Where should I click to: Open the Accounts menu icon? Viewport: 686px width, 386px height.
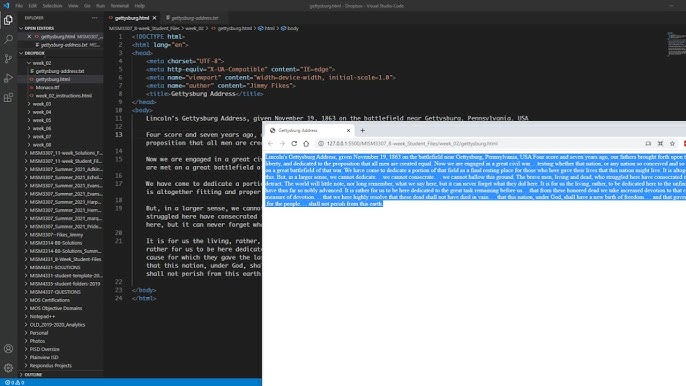point(8,349)
